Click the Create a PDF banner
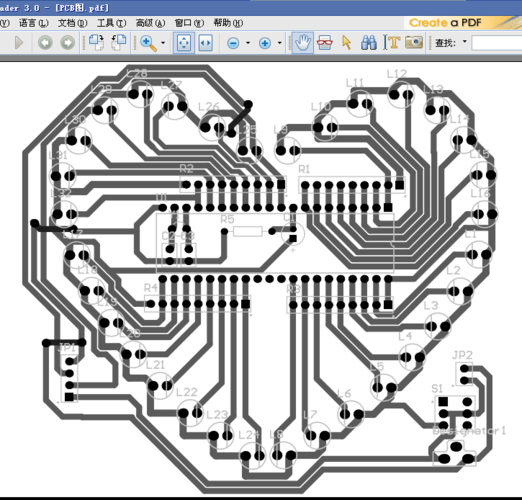 tap(463, 23)
